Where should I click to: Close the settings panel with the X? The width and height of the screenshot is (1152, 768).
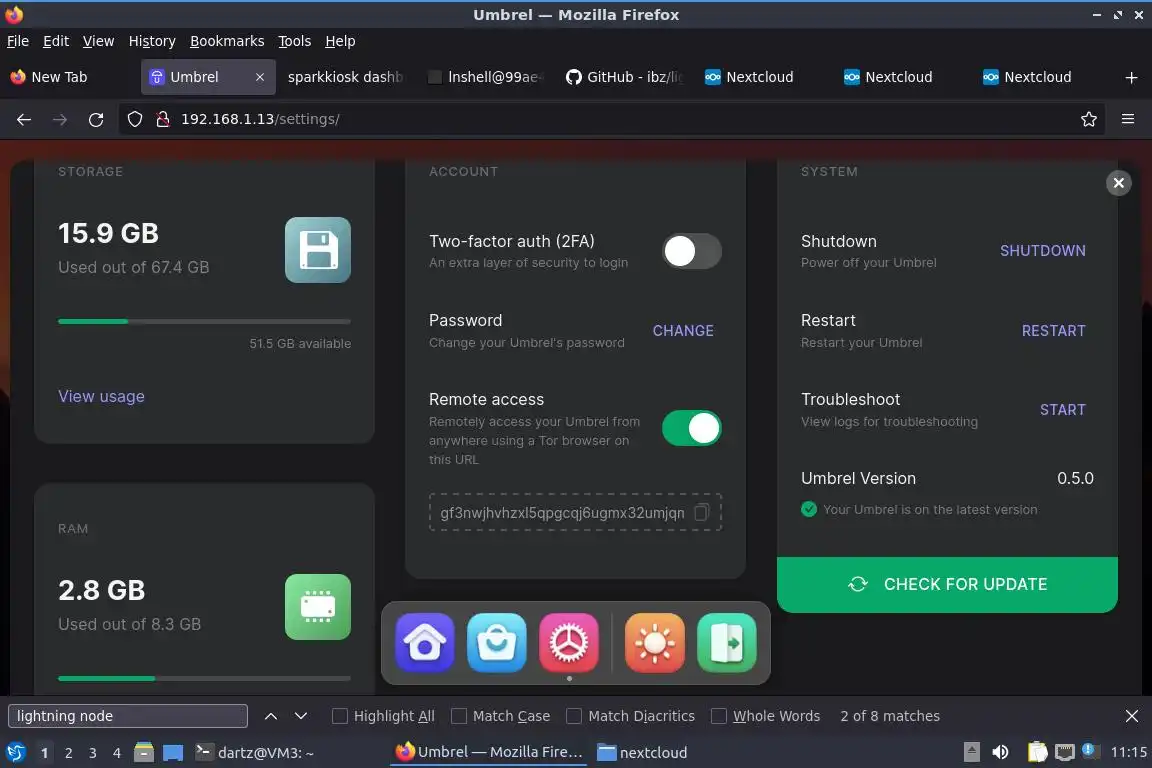click(1118, 183)
